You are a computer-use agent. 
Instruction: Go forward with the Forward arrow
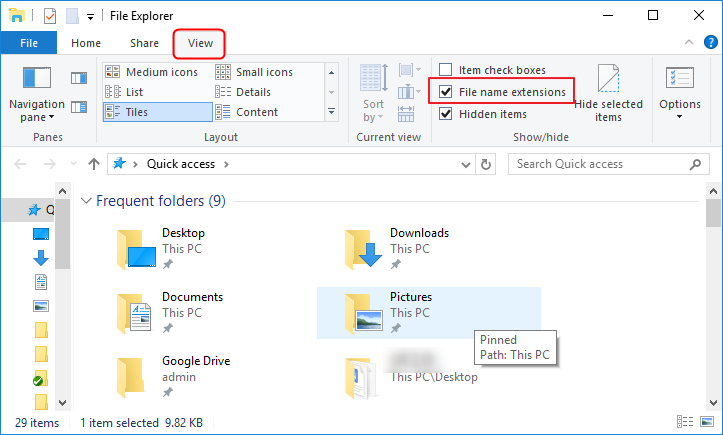coord(49,164)
